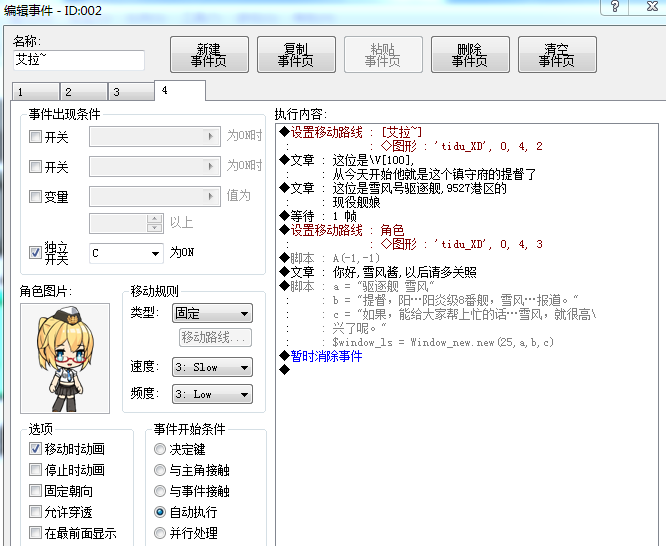
Task: Select the command line 设置移动路线 : 角色
Action: [342, 230]
